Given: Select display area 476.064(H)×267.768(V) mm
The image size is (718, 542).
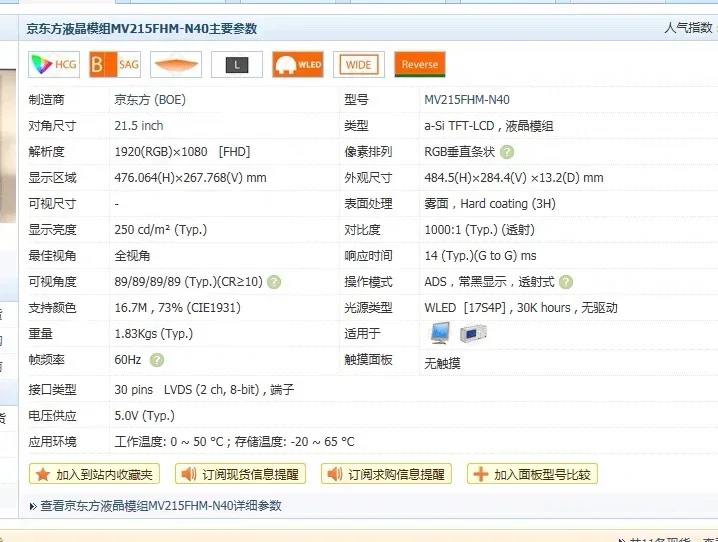Looking at the screenshot, I should click(x=190, y=178).
